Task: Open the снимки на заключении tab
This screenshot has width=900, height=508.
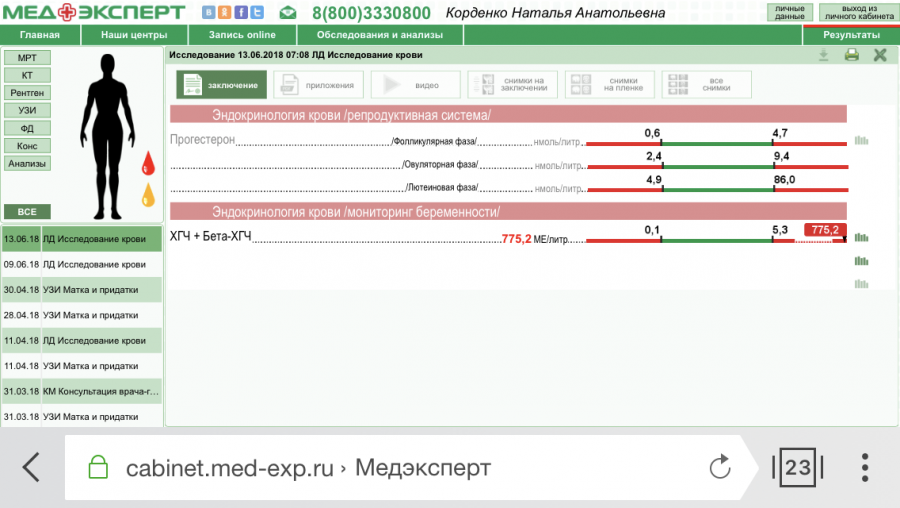Action: coord(513,85)
